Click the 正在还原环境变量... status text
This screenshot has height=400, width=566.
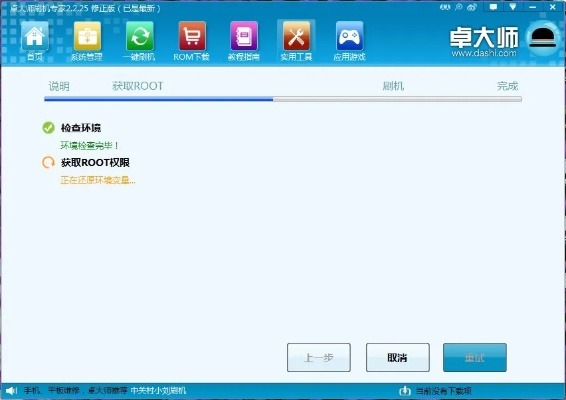point(98,180)
